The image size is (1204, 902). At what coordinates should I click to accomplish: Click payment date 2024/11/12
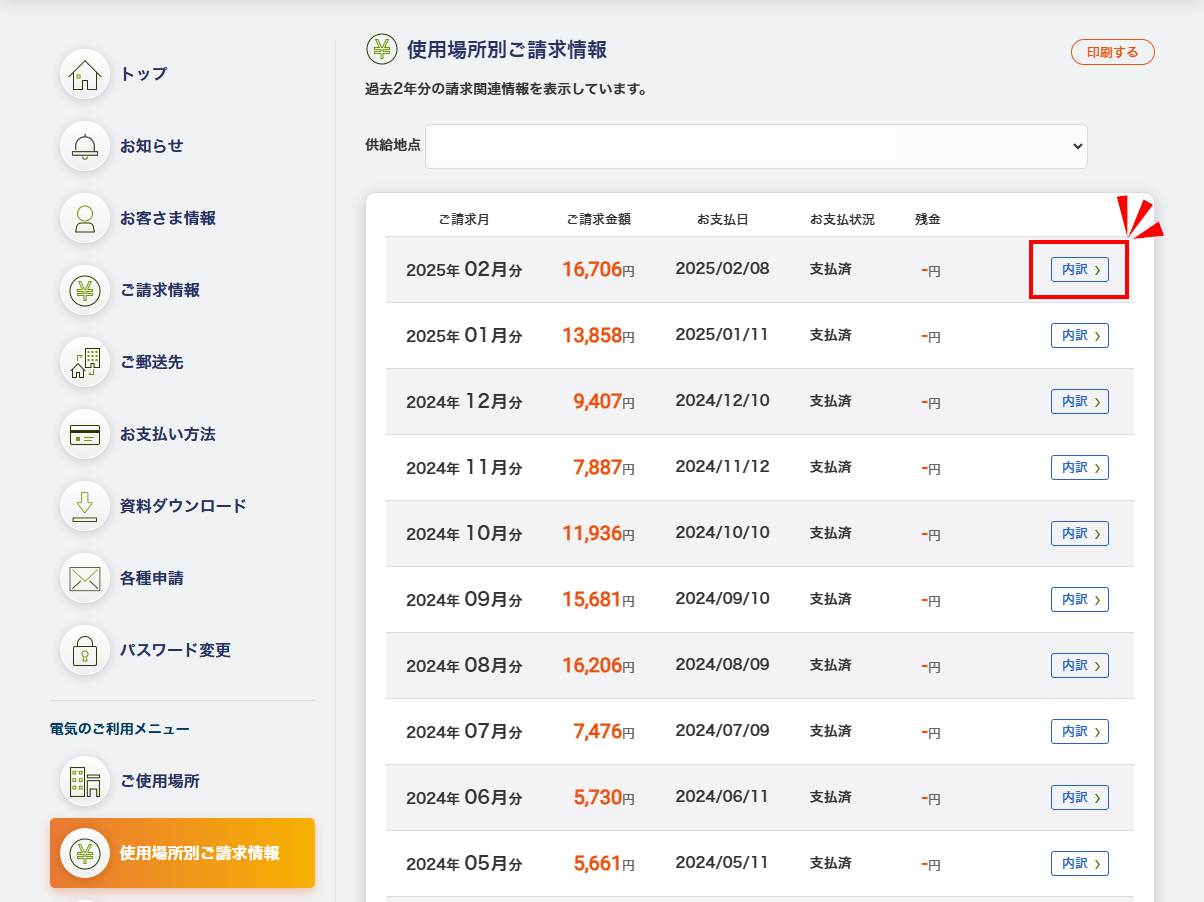click(722, 466)
